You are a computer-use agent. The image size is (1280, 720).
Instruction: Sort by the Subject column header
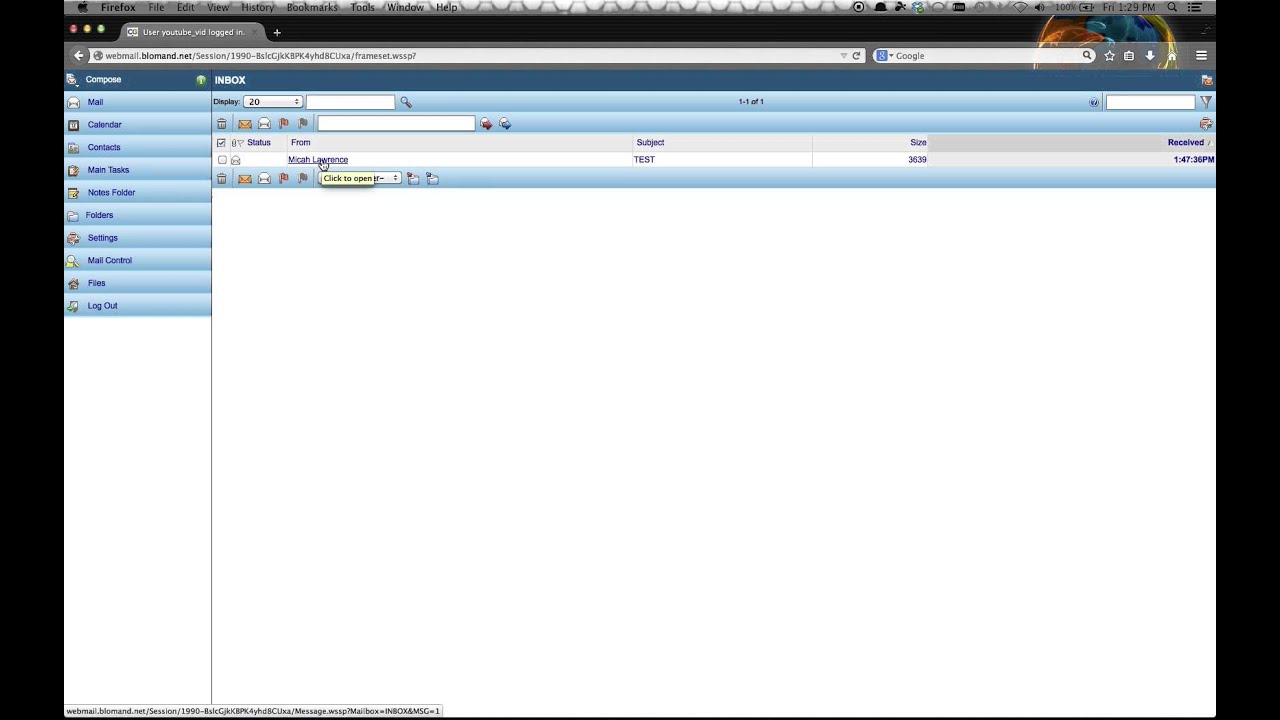pos(650,143)
